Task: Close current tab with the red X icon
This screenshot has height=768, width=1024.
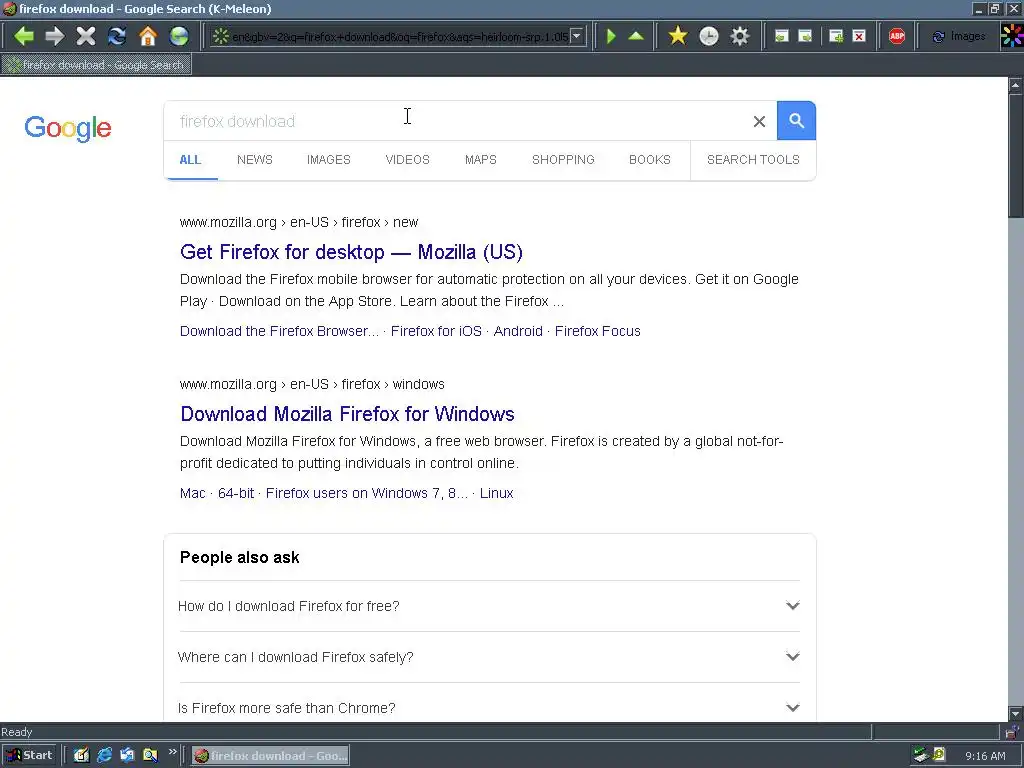Action: 859,36
